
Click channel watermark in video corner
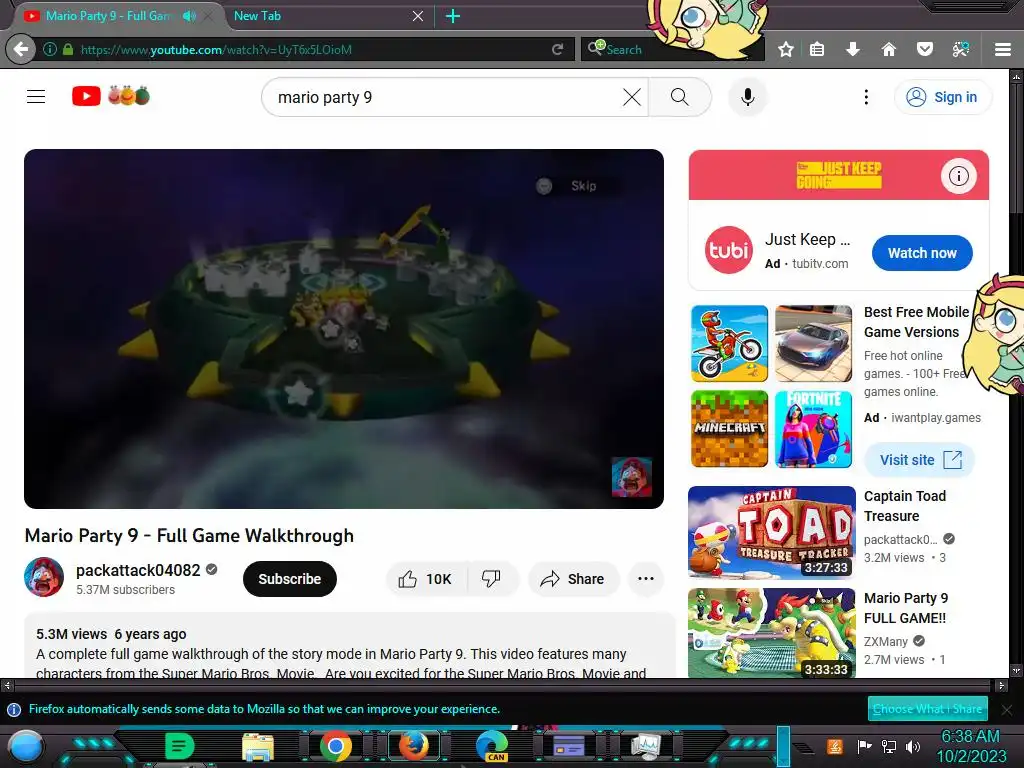coord(631,477)
